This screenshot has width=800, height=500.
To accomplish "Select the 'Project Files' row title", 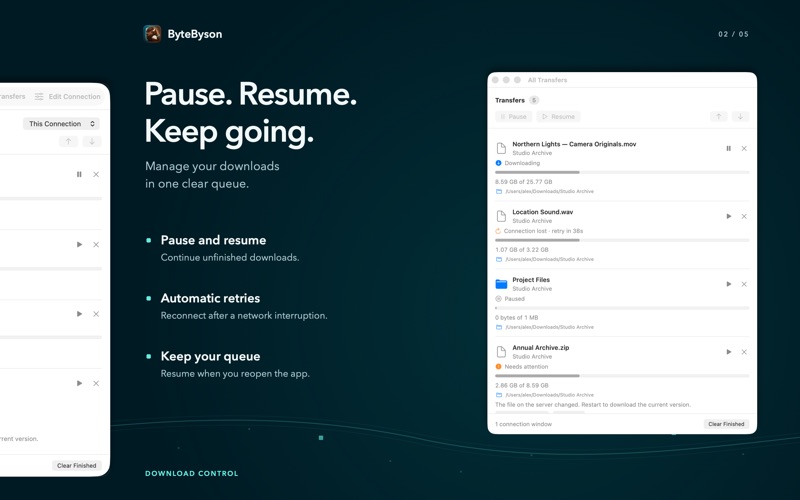I will pos(531,280).
